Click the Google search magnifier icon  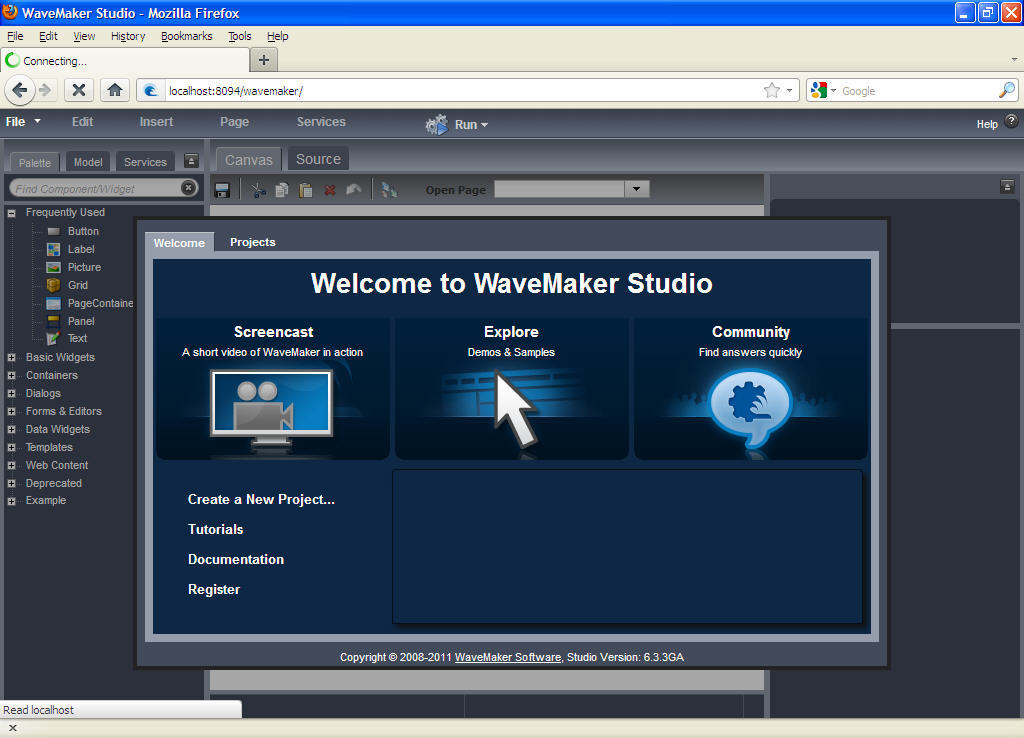tap(1007, 90)
